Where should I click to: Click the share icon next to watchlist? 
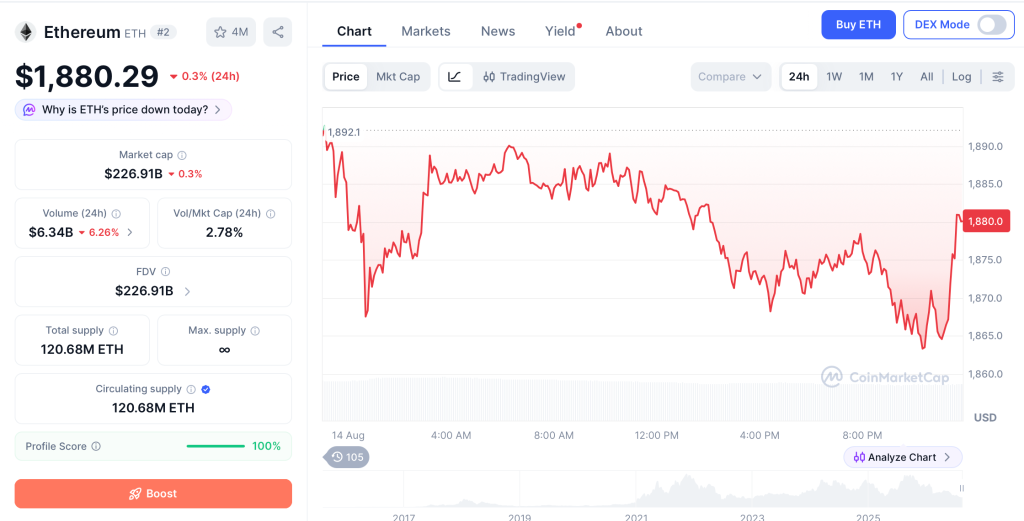278,32
